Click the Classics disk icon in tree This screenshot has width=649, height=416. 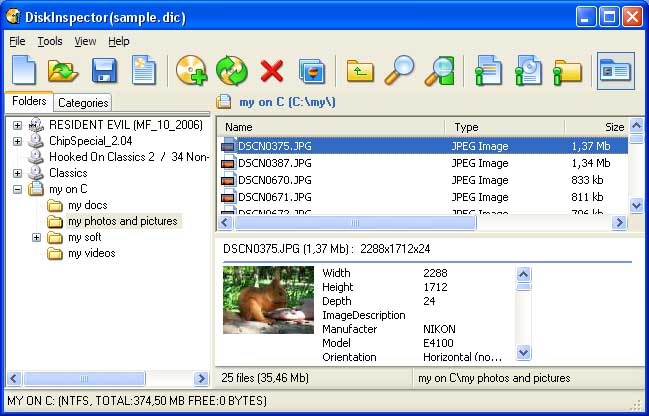click(36, 173)
